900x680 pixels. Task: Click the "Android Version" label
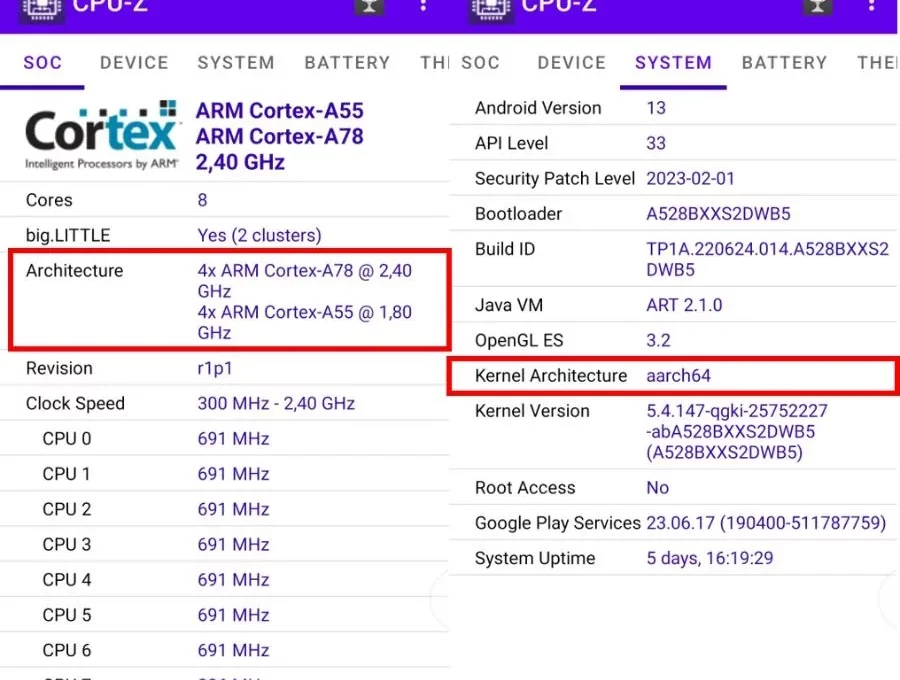point(538,108)
